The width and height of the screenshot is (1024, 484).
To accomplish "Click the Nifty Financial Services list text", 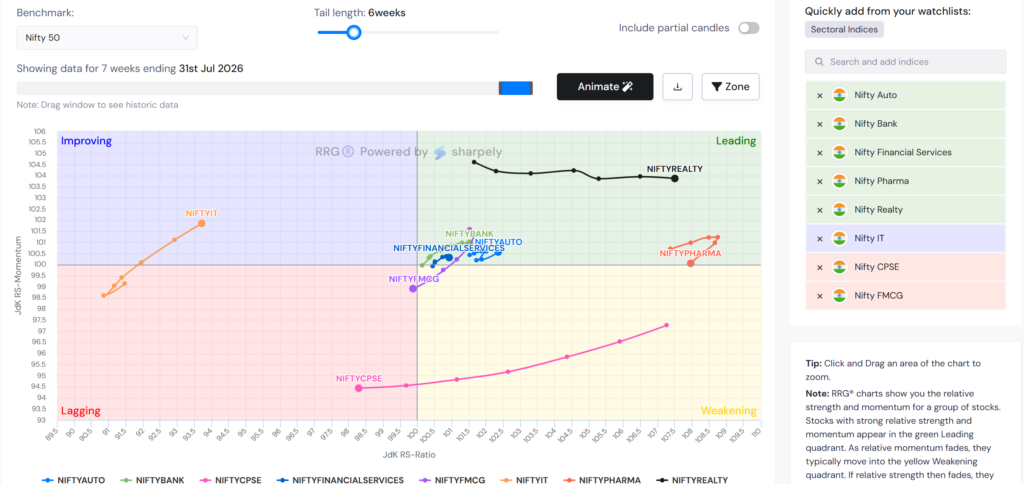I will pos(903,153).
